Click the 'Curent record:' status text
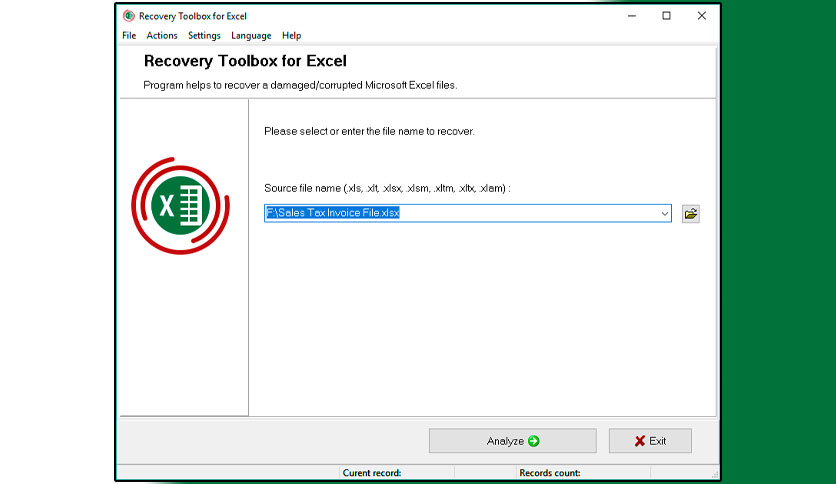Viewport: 836px width, 484px height. coord(372,473)
